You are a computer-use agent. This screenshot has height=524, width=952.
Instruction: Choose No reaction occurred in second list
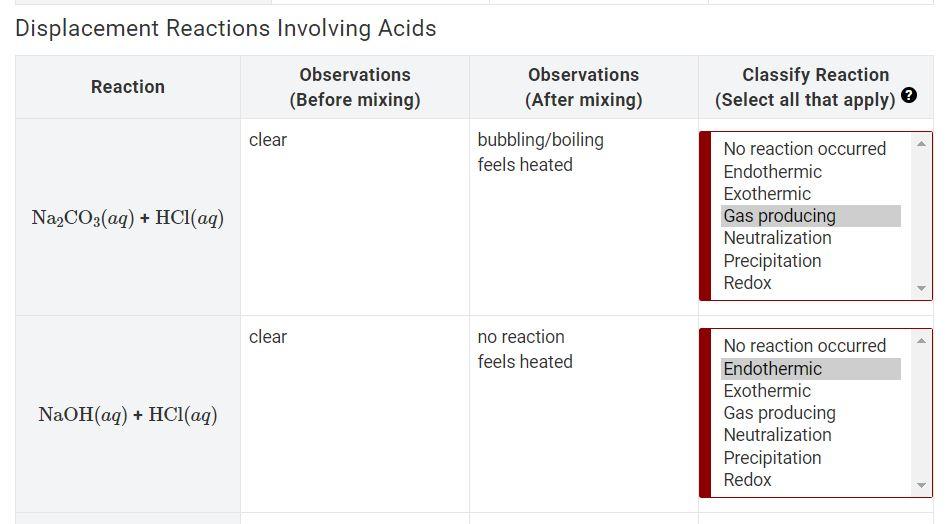(x=811, y=345)
